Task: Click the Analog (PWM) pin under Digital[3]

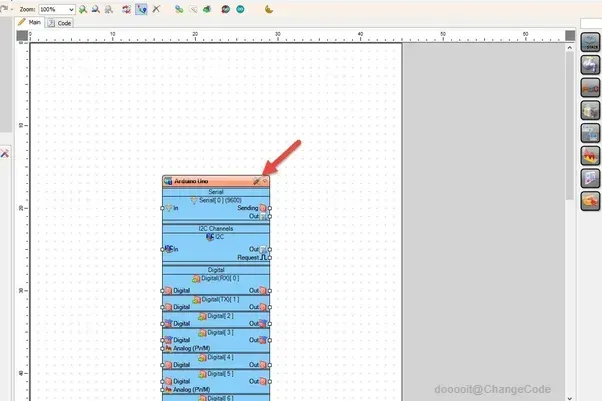Action: tap(162, 349)
